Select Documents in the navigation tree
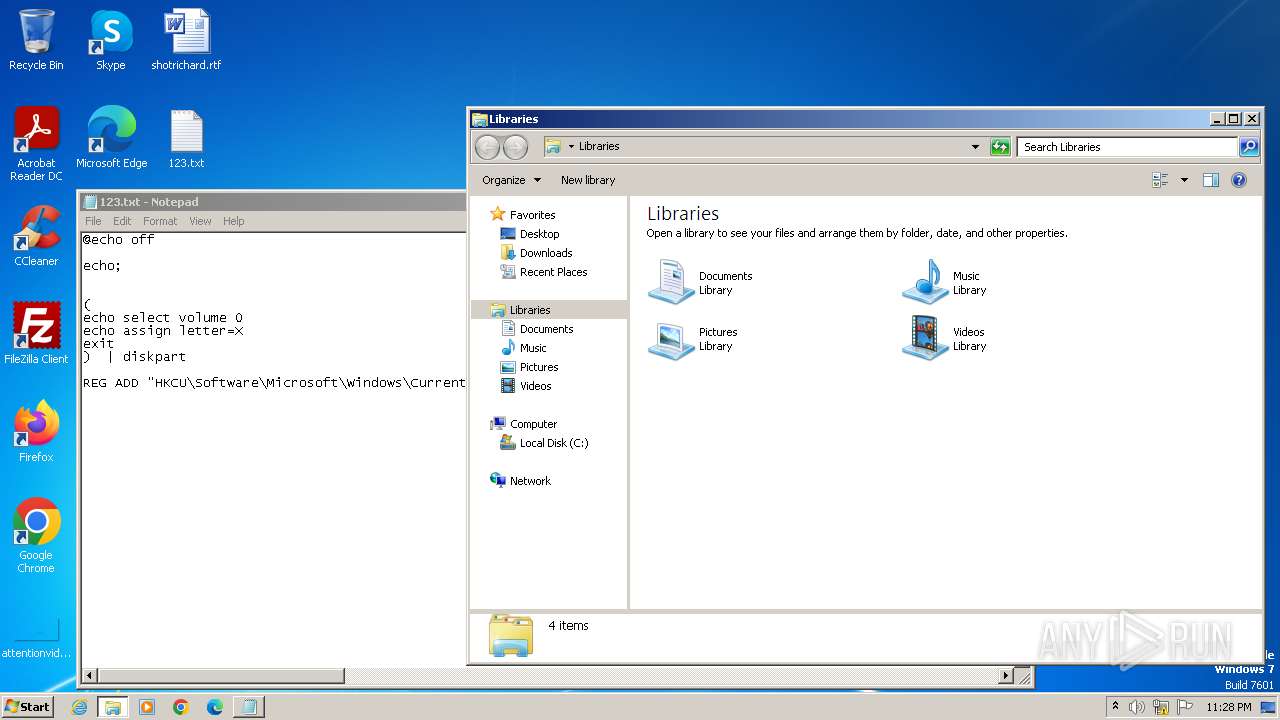 pos(546,329)
